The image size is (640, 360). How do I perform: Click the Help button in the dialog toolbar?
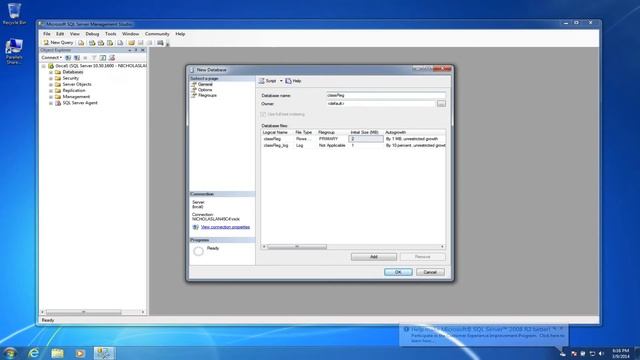(x=293, y=81)
